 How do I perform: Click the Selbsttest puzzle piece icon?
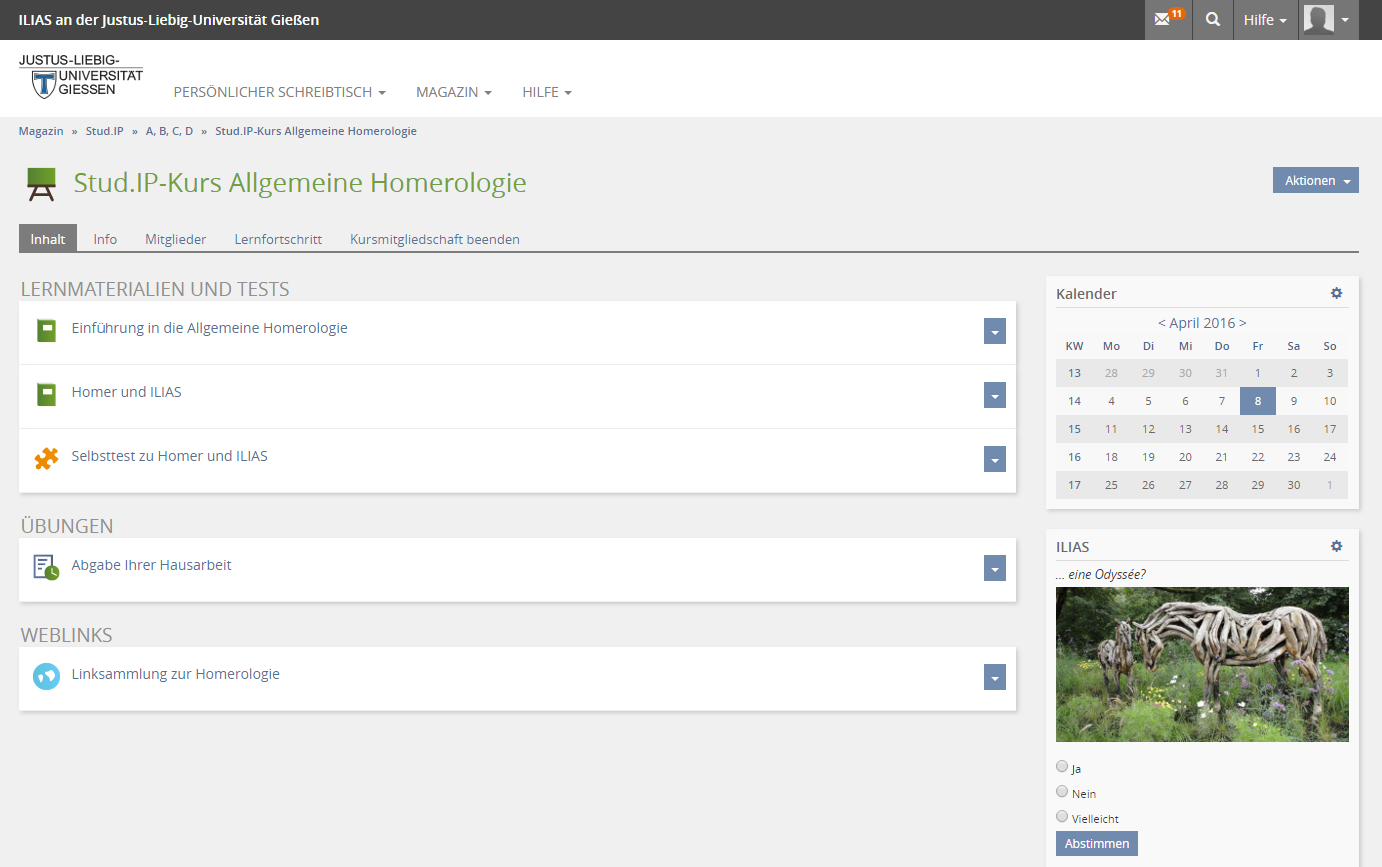point(46,458)
